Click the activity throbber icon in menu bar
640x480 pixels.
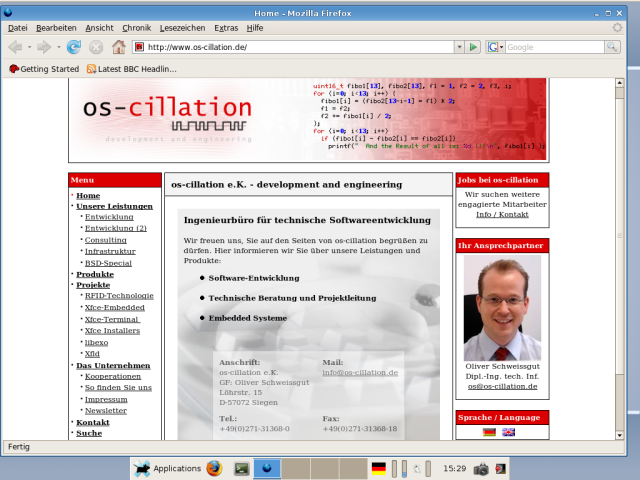point(617,28)
